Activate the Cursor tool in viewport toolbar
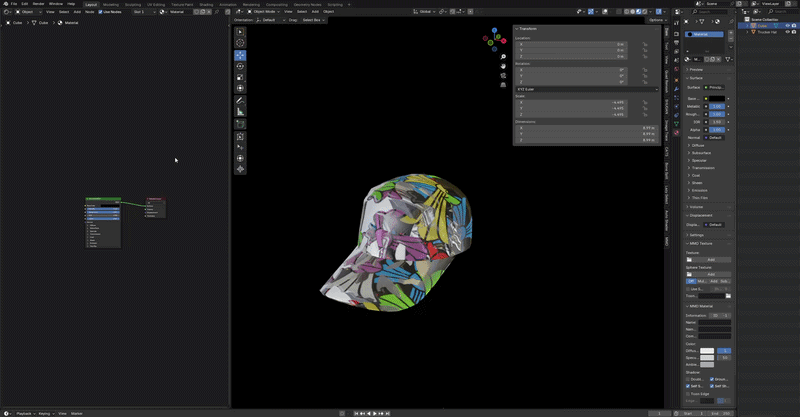The width and height of the screenshot is (800, 417). coord(240,43)
